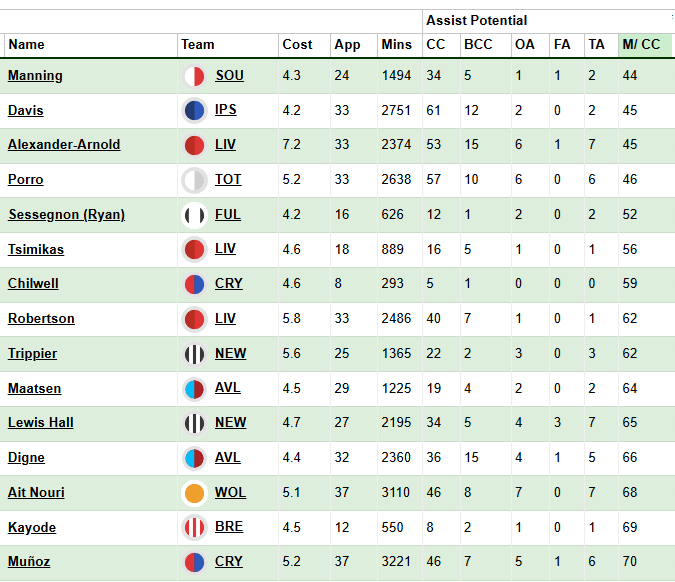Sort table by the Cost column header
Screen dimensions: 675x582
click(x=297, y=45)
